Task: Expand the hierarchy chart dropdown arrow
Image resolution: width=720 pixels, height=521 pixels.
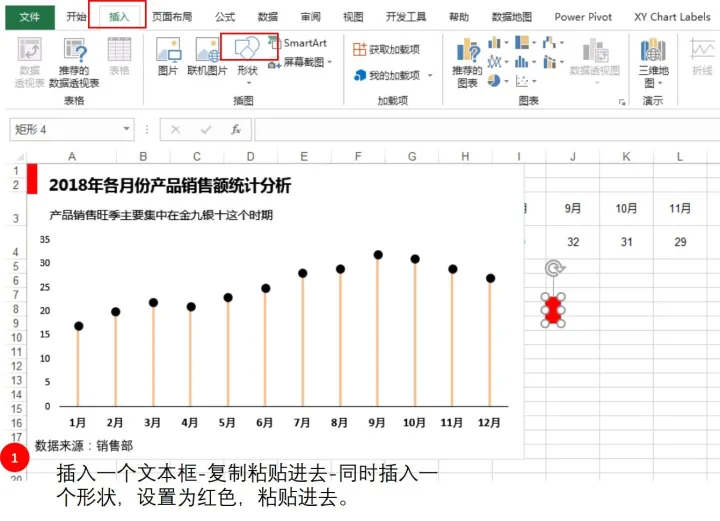Action: [x=534, y=43]
